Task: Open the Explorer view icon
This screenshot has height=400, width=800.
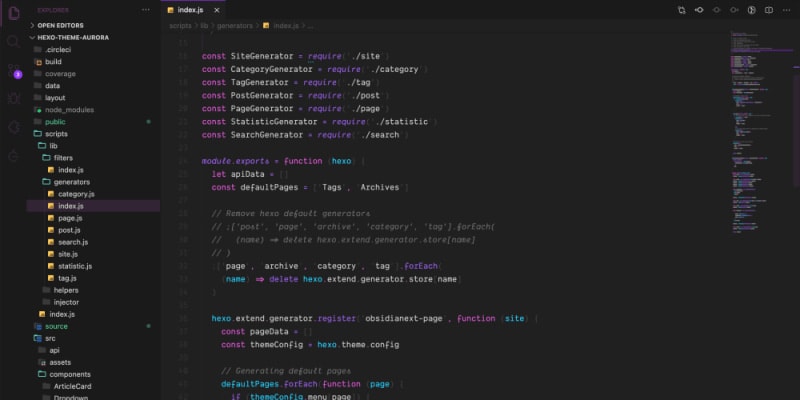Action: click(14, 13)
